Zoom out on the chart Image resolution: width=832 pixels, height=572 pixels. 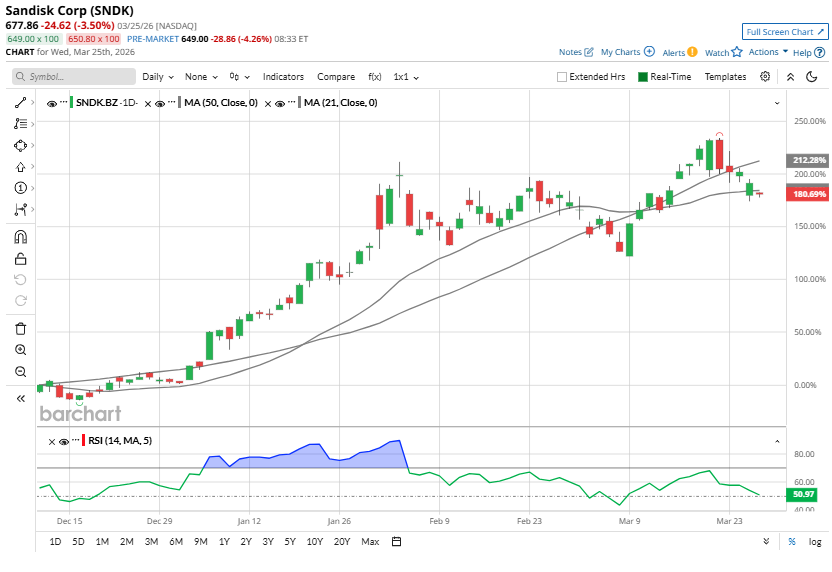click(20, 371)
